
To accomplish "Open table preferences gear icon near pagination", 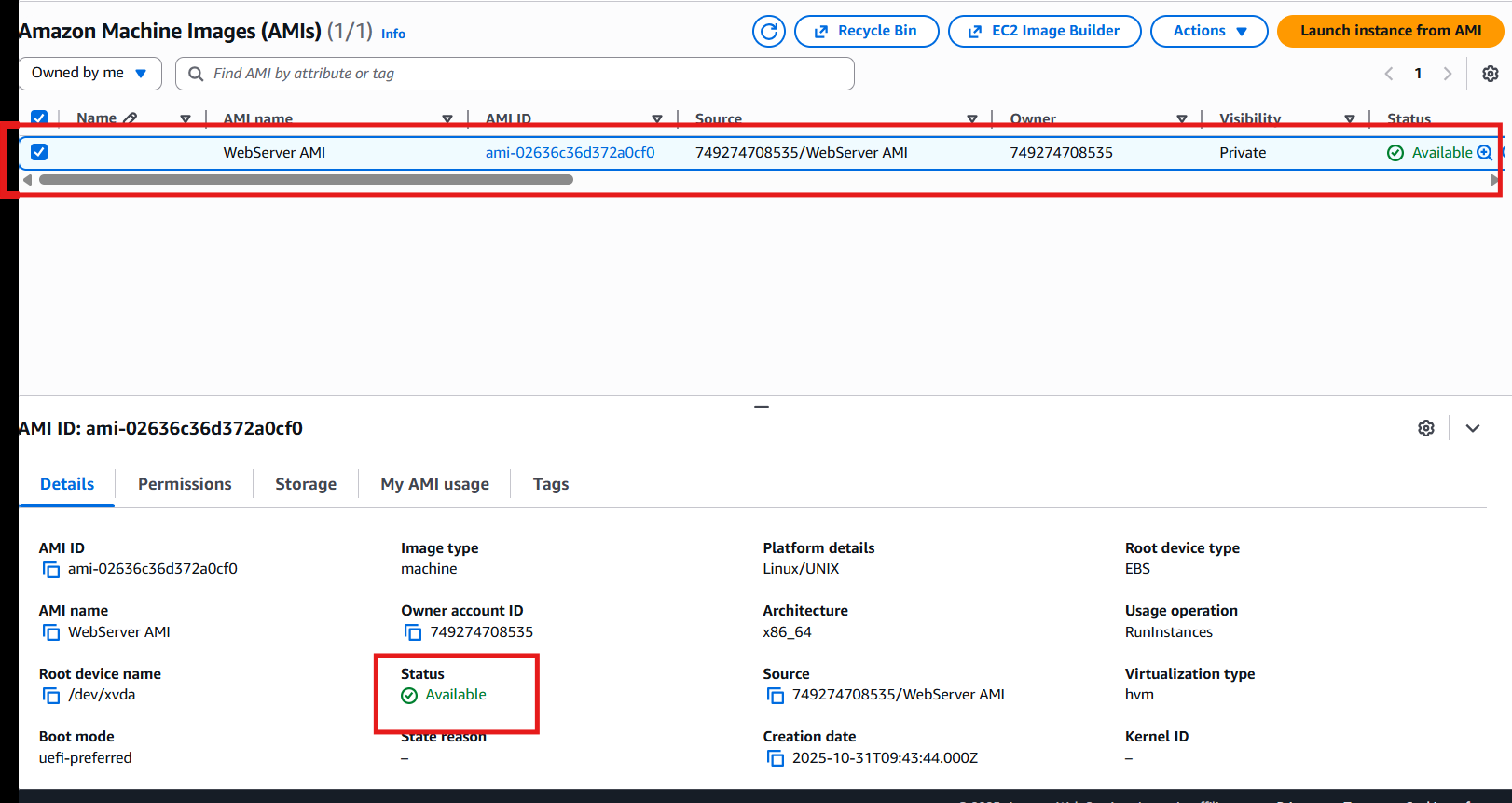I will click(1490, 74).
